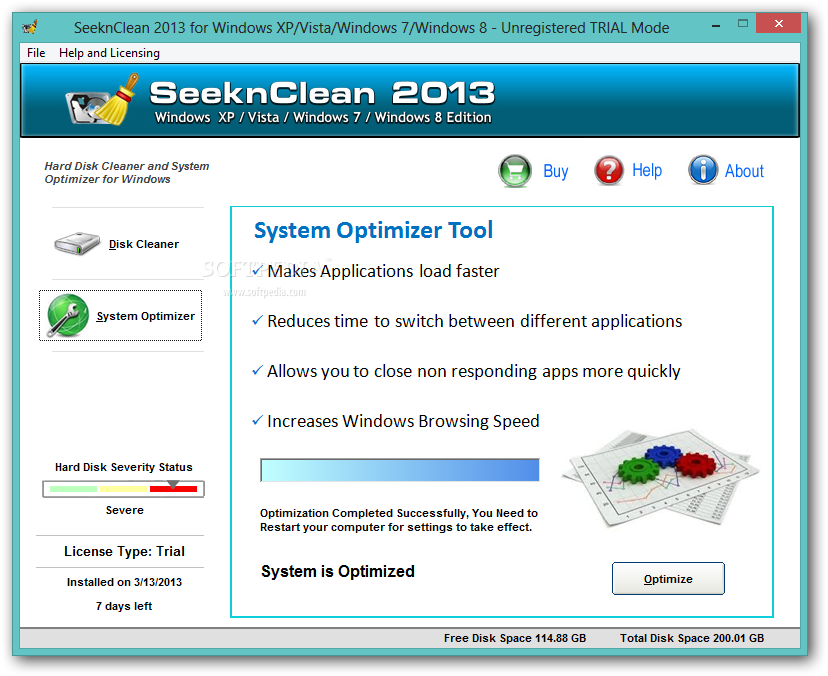Click the title bar application icon

tap(30, 26)
